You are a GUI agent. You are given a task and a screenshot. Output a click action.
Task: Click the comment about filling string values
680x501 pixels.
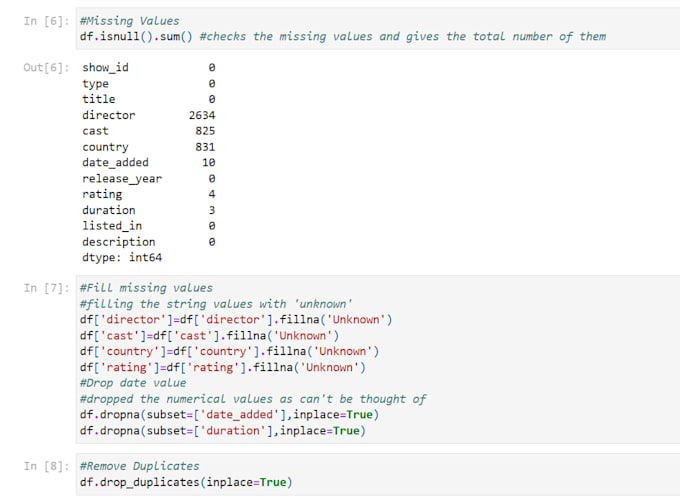point(216,304)
